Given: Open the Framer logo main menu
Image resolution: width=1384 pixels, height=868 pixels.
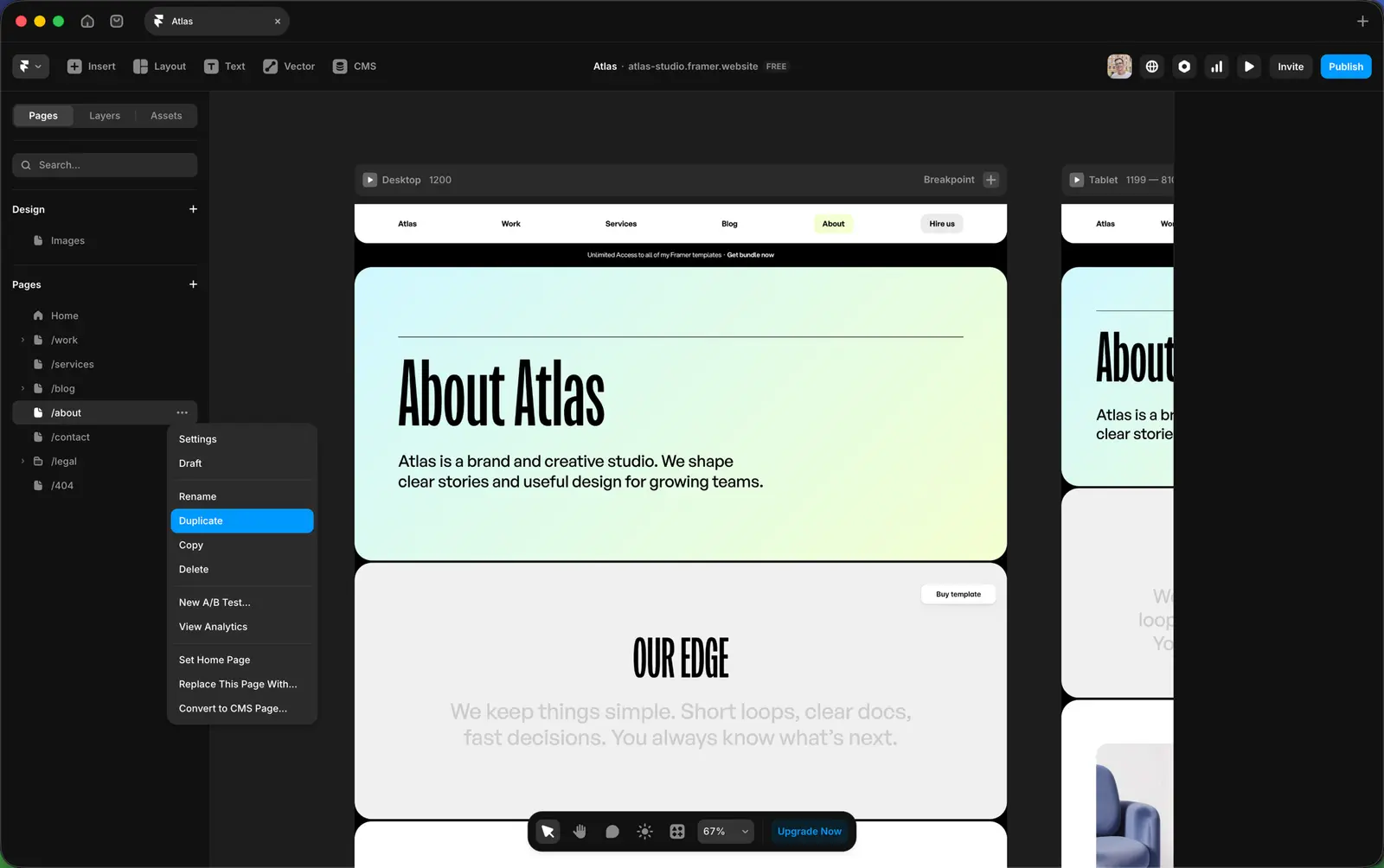Looking at the screenshot, I should (30, 67).
